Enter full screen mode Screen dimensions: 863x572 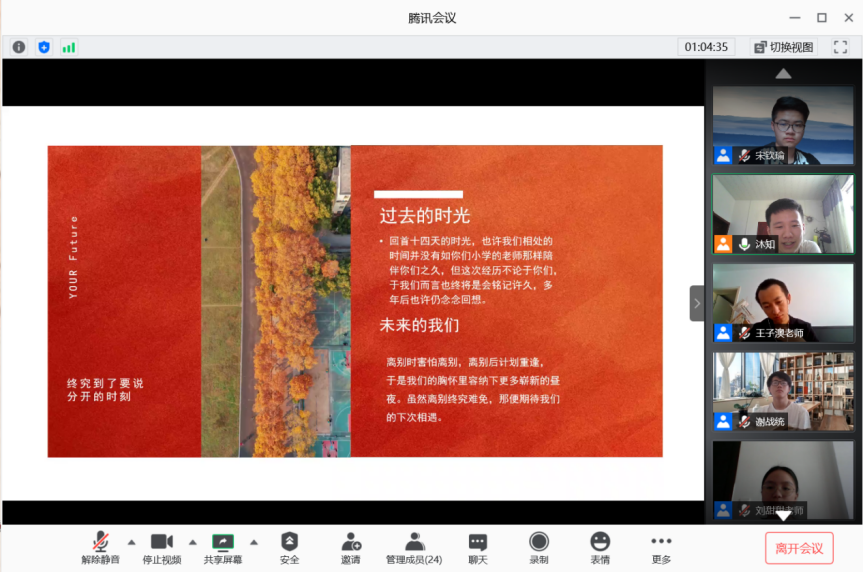click(x=840, y=47)
